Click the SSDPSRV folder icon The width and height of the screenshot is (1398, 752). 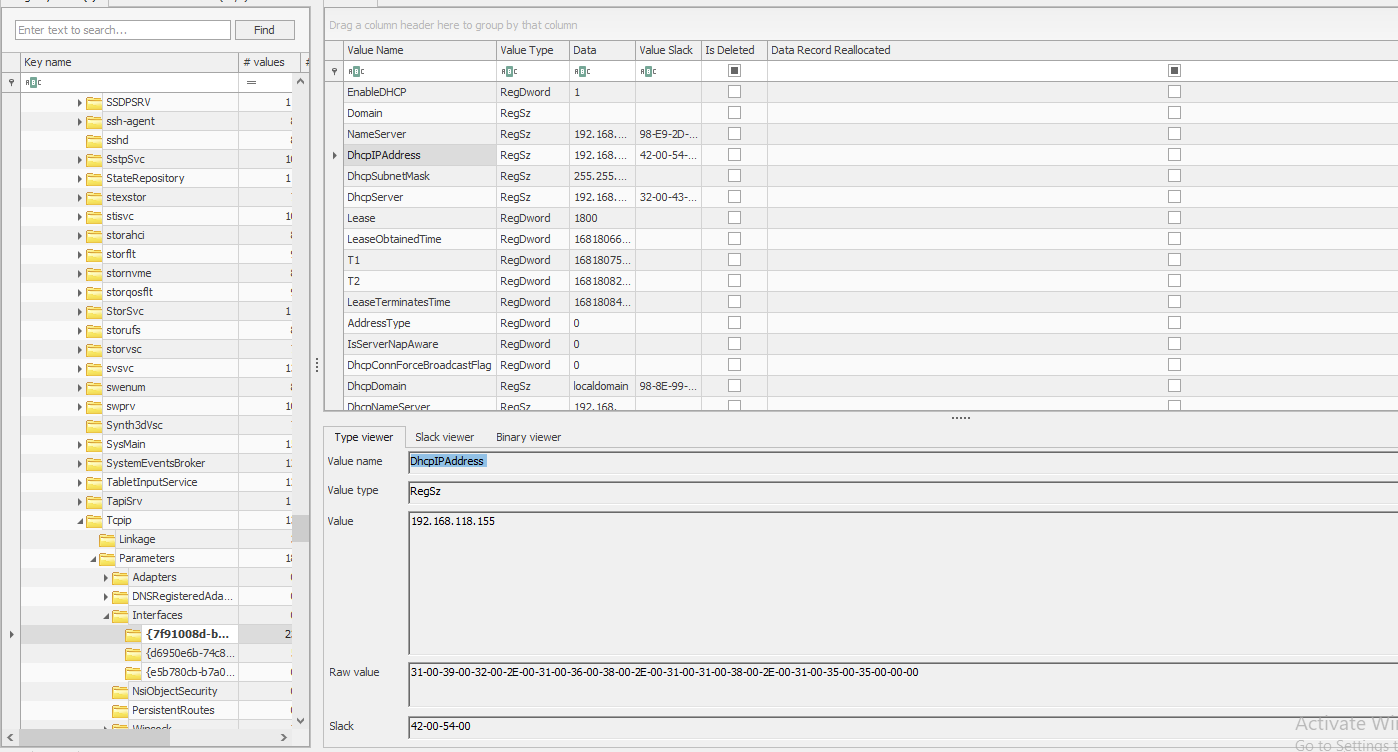click(x=94, y=103)
